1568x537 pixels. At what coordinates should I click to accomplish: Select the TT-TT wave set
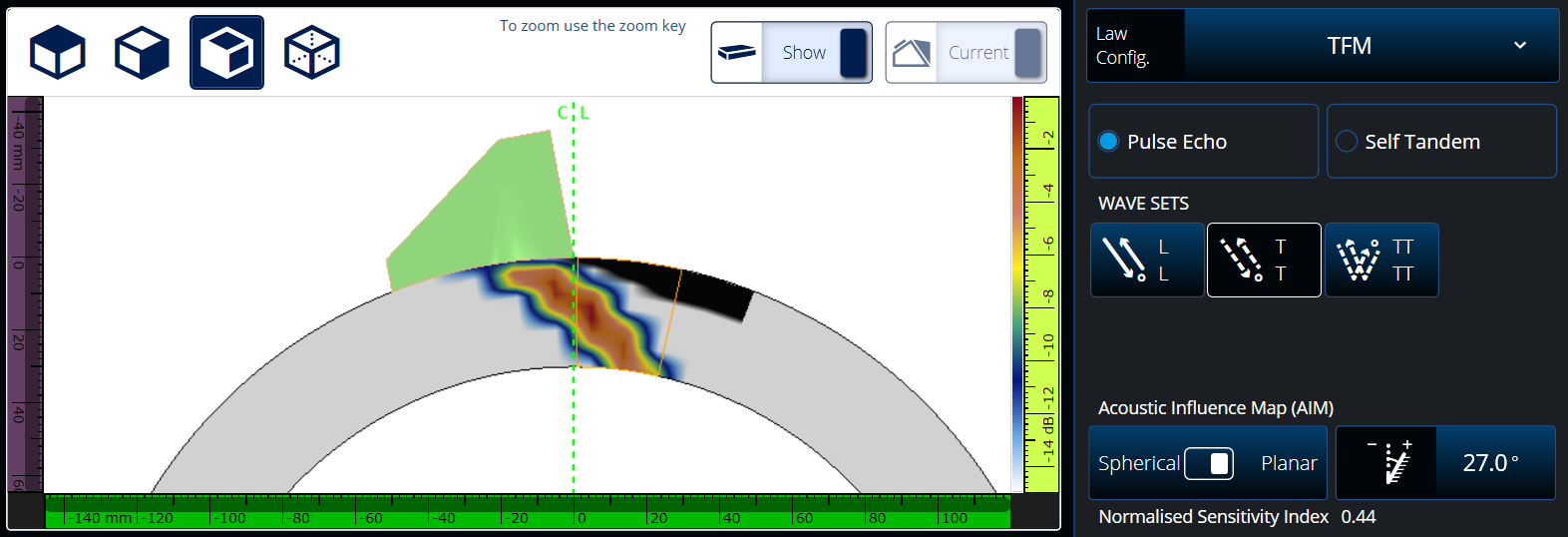pos(1381,261)
